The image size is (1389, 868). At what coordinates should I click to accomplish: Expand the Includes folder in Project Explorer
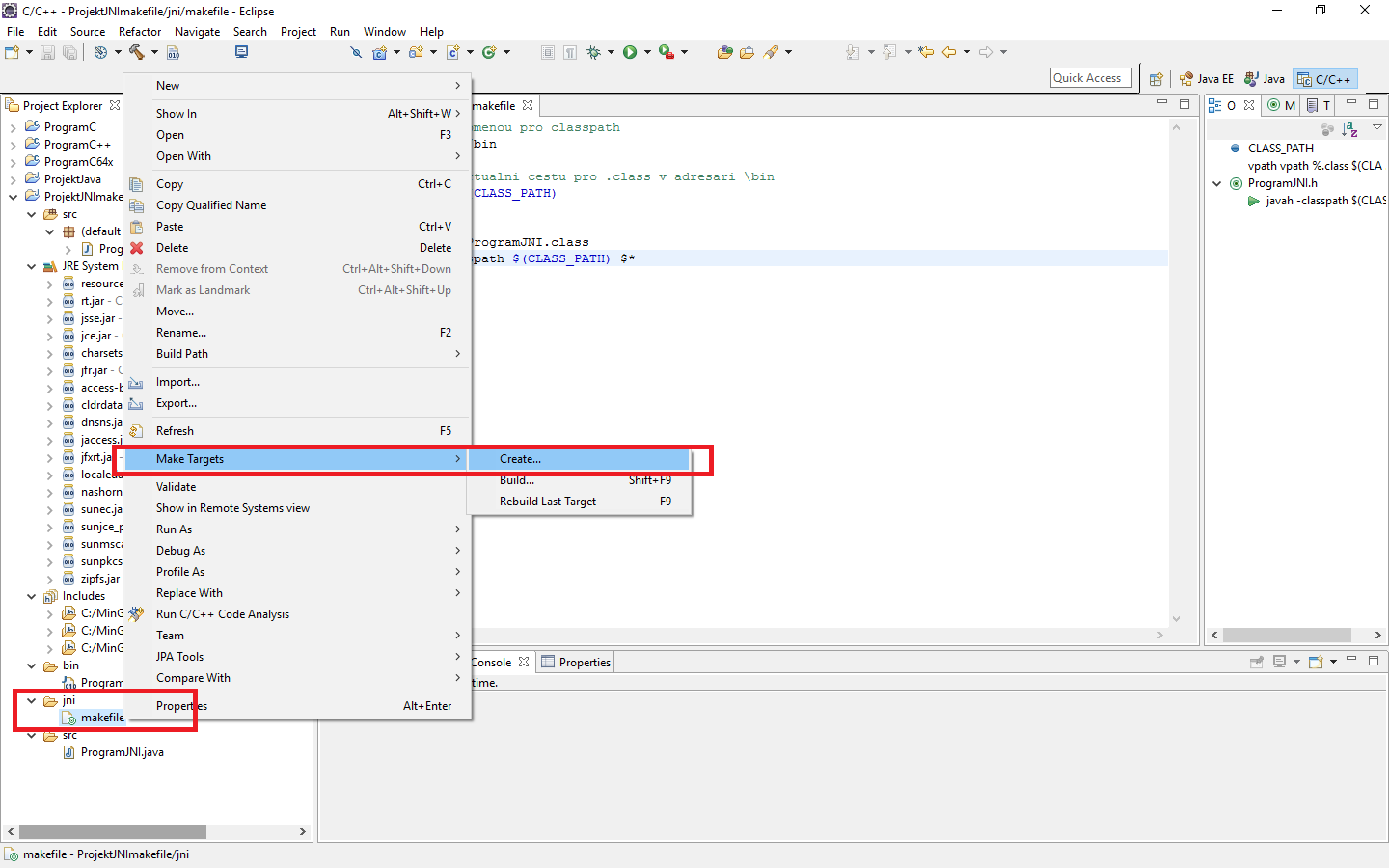point(31,595)
